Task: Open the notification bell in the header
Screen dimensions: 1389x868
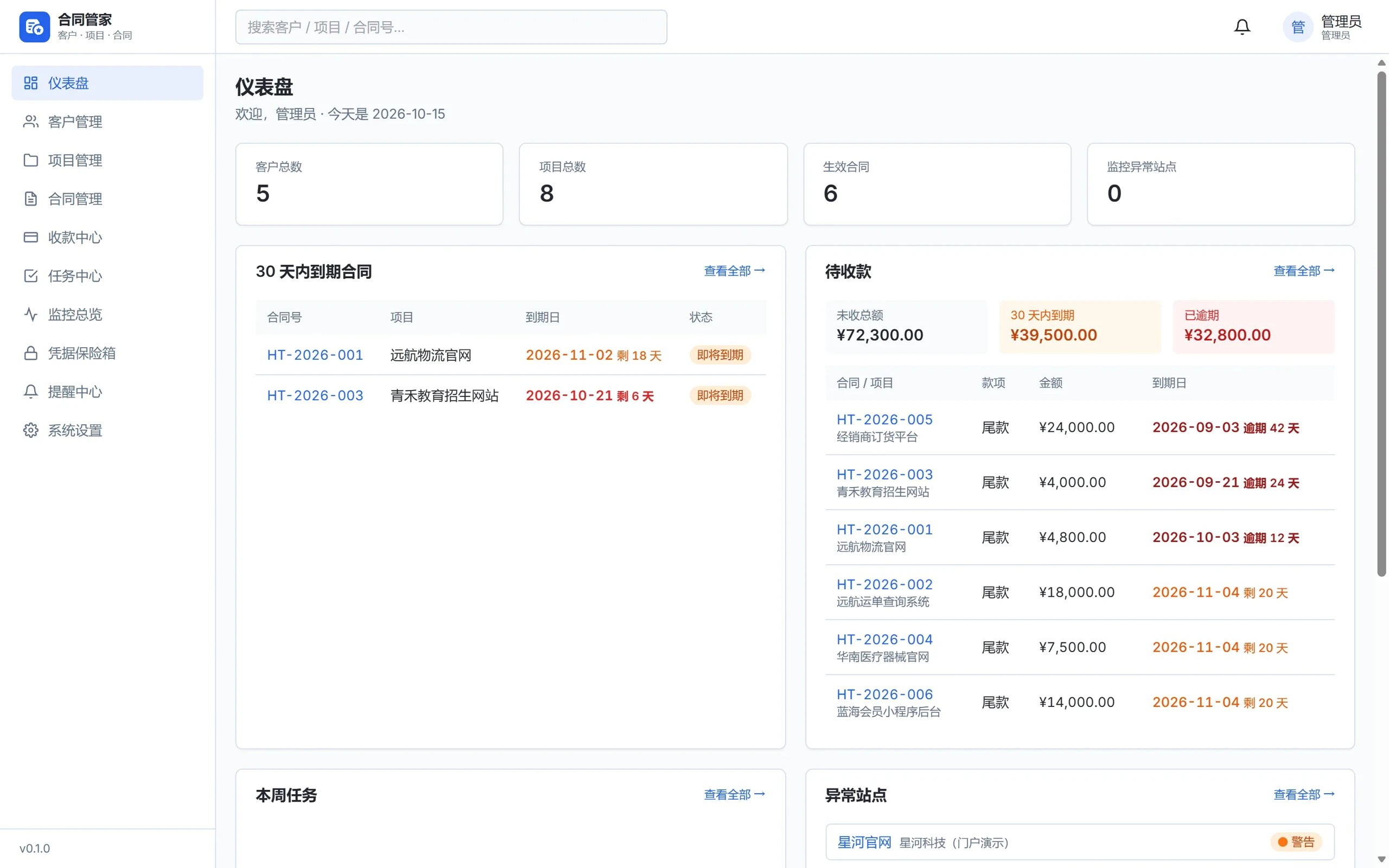Action: (x=1242, y=27)
